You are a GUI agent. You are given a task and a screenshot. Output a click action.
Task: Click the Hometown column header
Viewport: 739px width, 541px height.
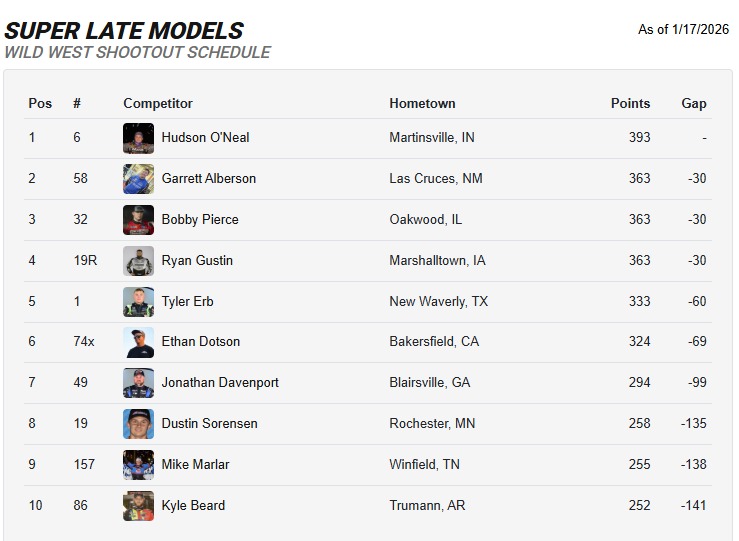point(422,104)
